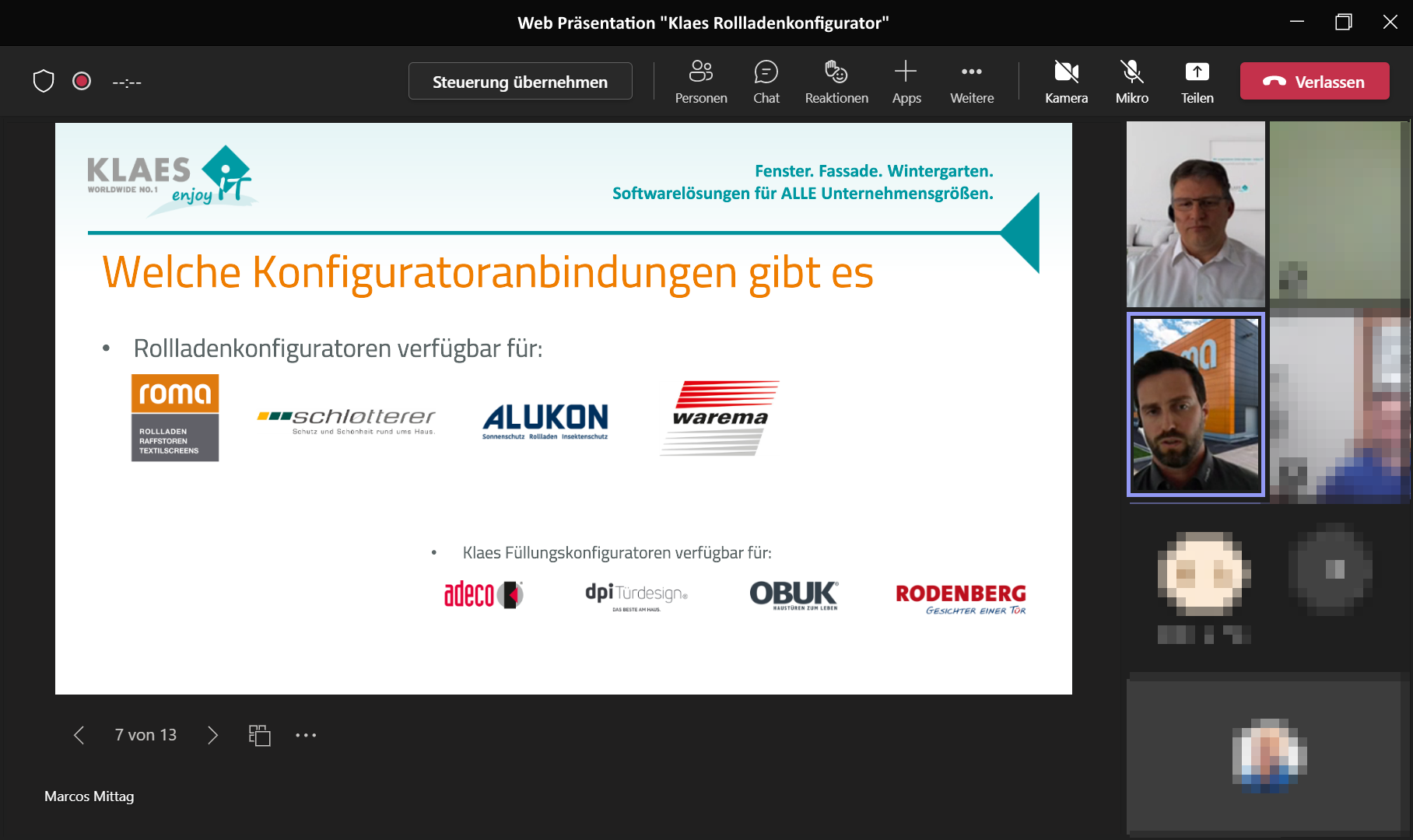Click the ALUKON logo on slide
This screenshot has height=840, width=1413.
pos(545,422)
